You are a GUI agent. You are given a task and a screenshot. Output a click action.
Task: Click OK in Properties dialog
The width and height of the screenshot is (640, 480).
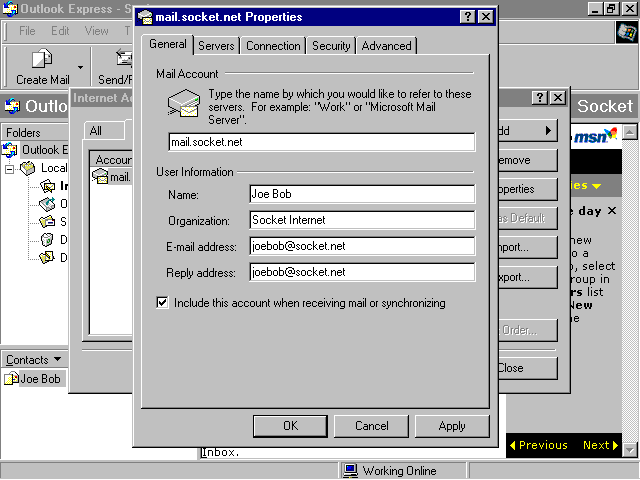[290, 426]
